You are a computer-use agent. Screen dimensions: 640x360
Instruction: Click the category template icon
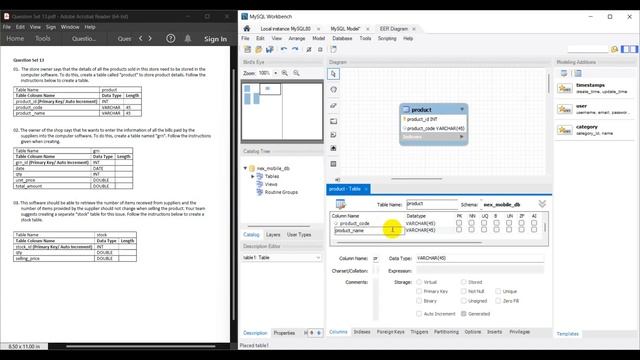tap(565, 130)
